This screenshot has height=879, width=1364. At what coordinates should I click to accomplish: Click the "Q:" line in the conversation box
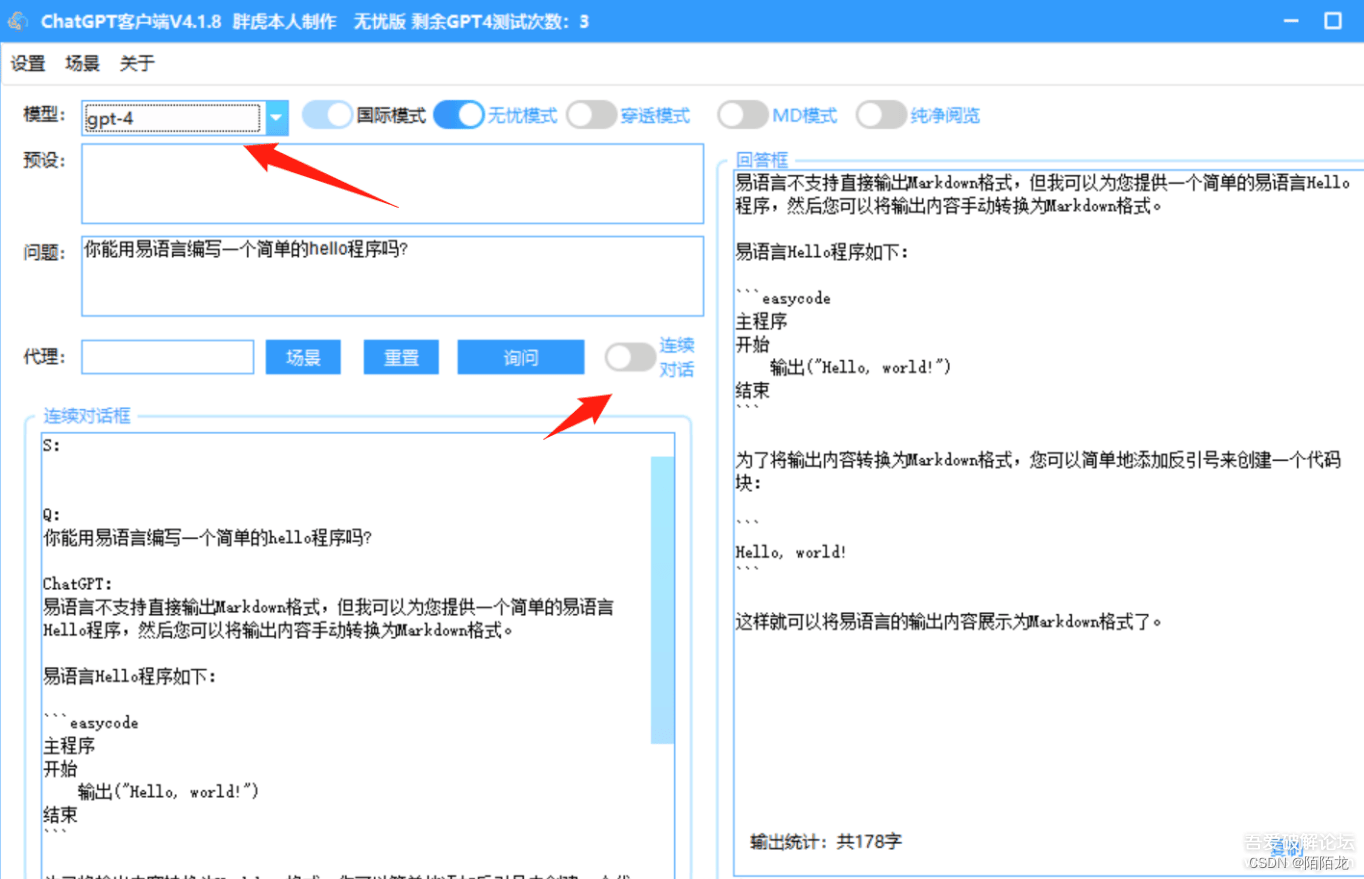coord(52,515)
